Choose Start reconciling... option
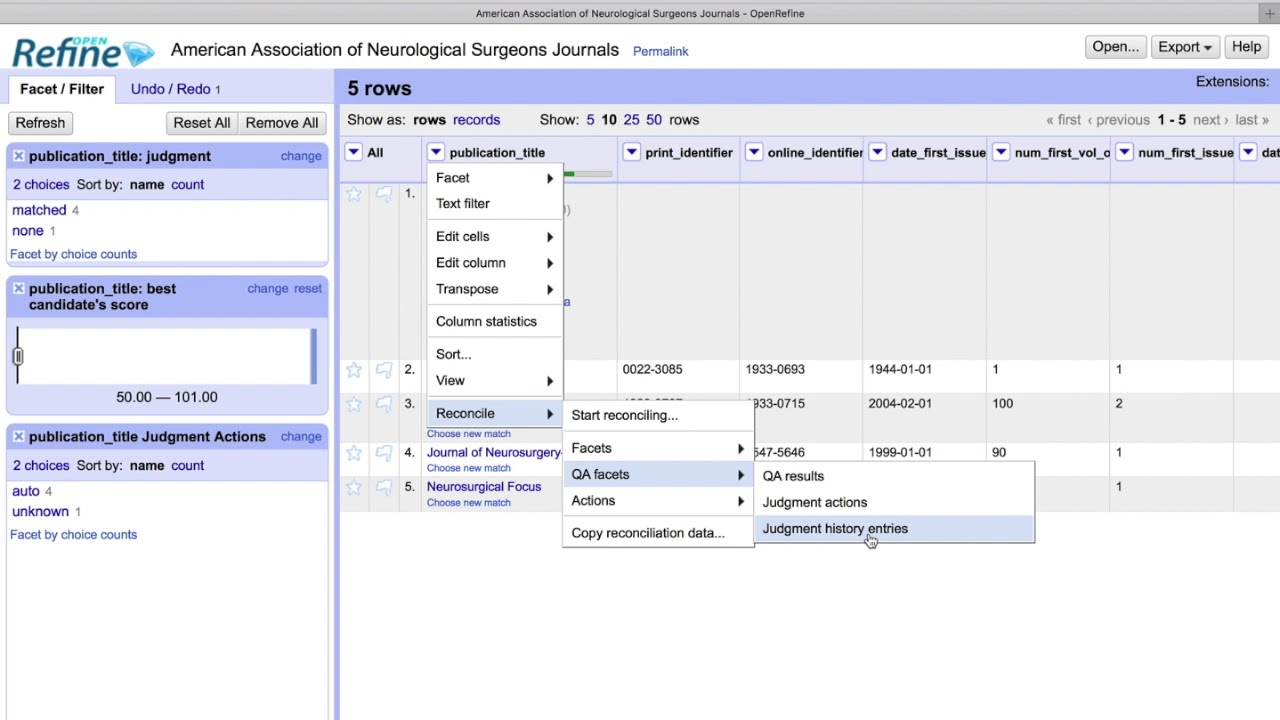Image resolution: width=1280 pixels, height=720 pixels. pyautogui.click(x=658, y=415)
